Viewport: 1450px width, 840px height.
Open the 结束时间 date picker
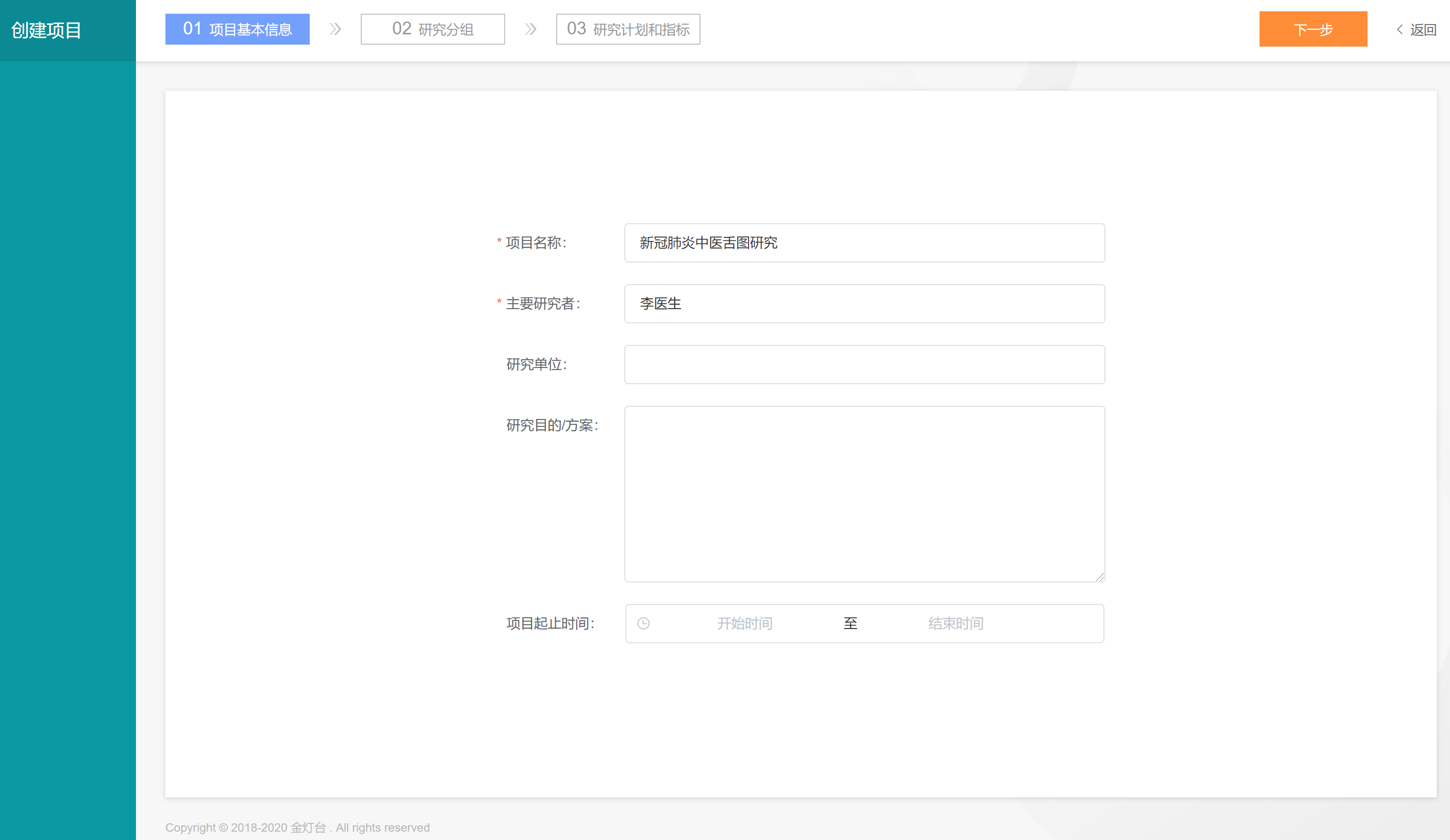[955, 624]
